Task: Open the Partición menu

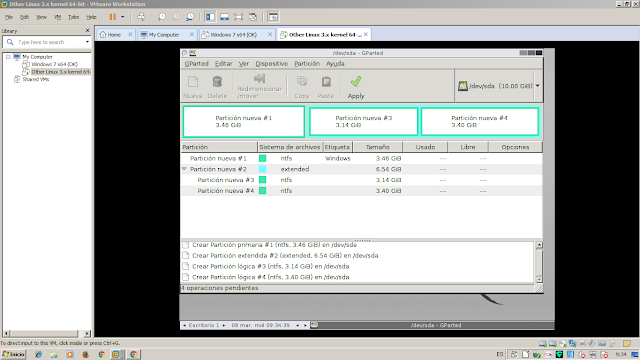Action: 307,64
